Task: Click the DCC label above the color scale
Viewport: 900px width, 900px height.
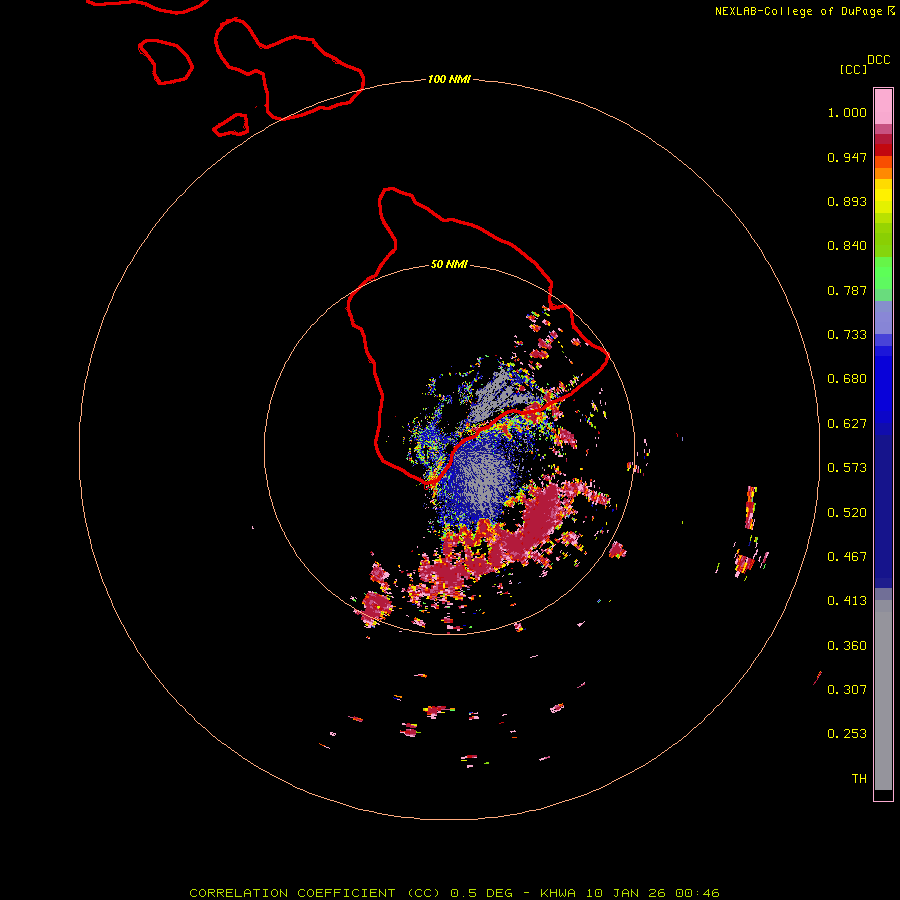Action: pyautogui.click(x=878, y=60)
